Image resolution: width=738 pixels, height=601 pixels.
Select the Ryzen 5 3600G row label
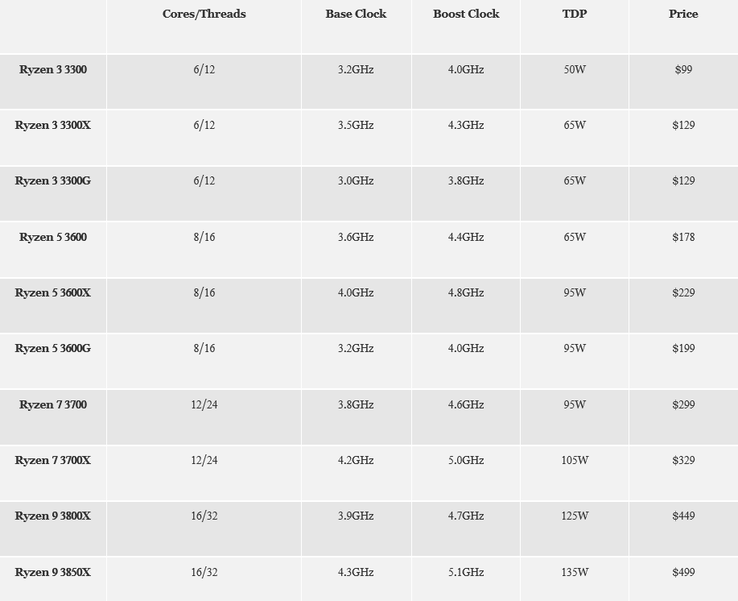click(53, 348)
